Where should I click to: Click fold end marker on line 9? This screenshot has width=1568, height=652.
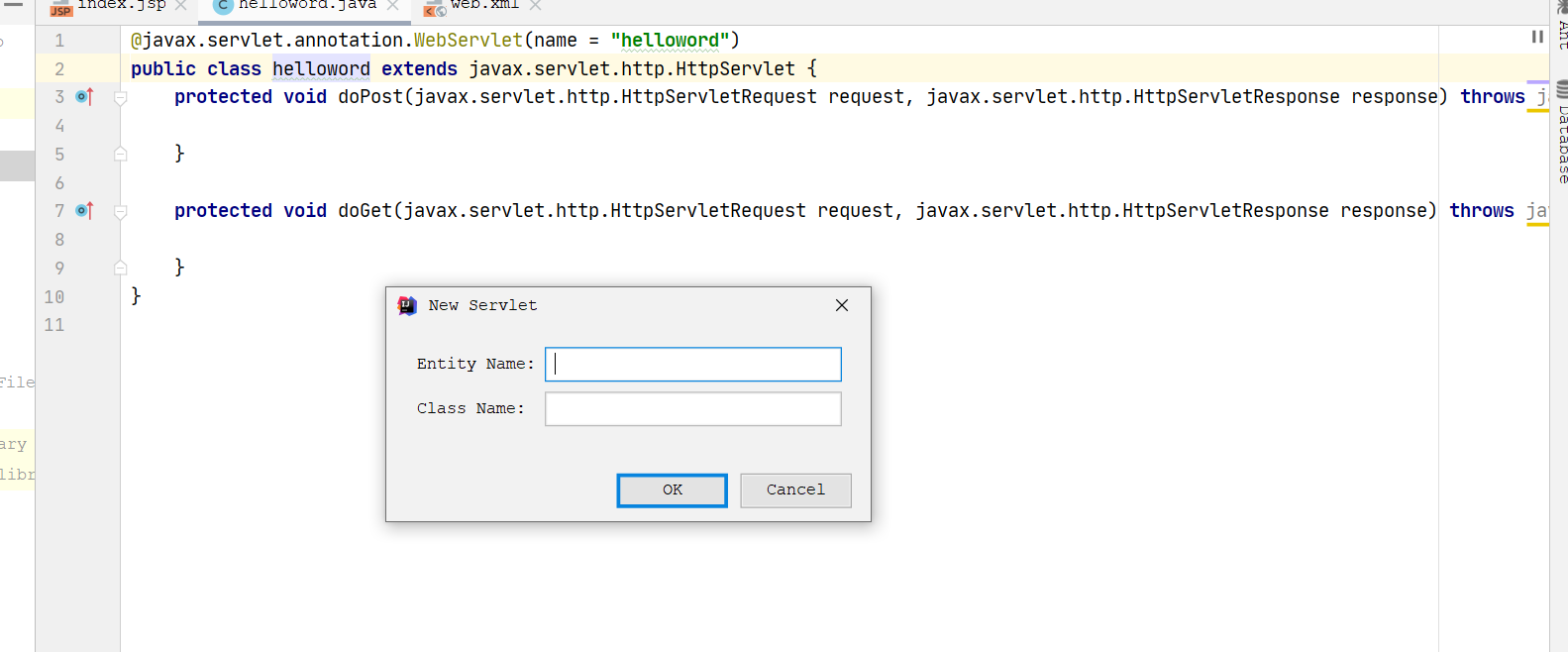click(x=121, y=268)
